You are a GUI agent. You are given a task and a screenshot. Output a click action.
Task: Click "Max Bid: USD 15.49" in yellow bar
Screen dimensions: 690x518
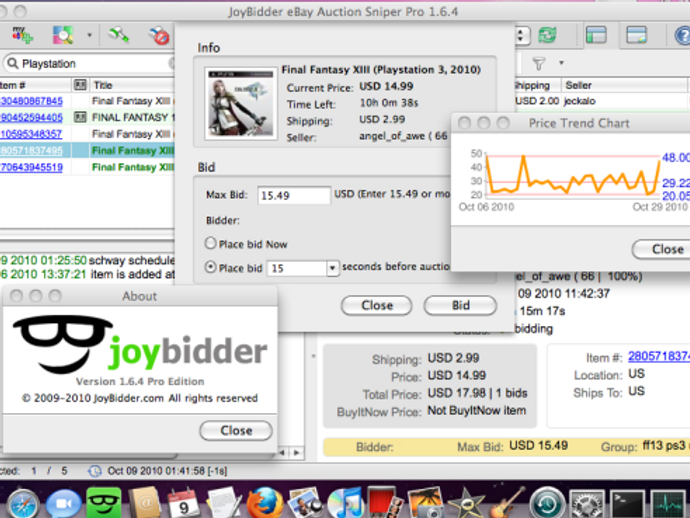tap(512, 446)
